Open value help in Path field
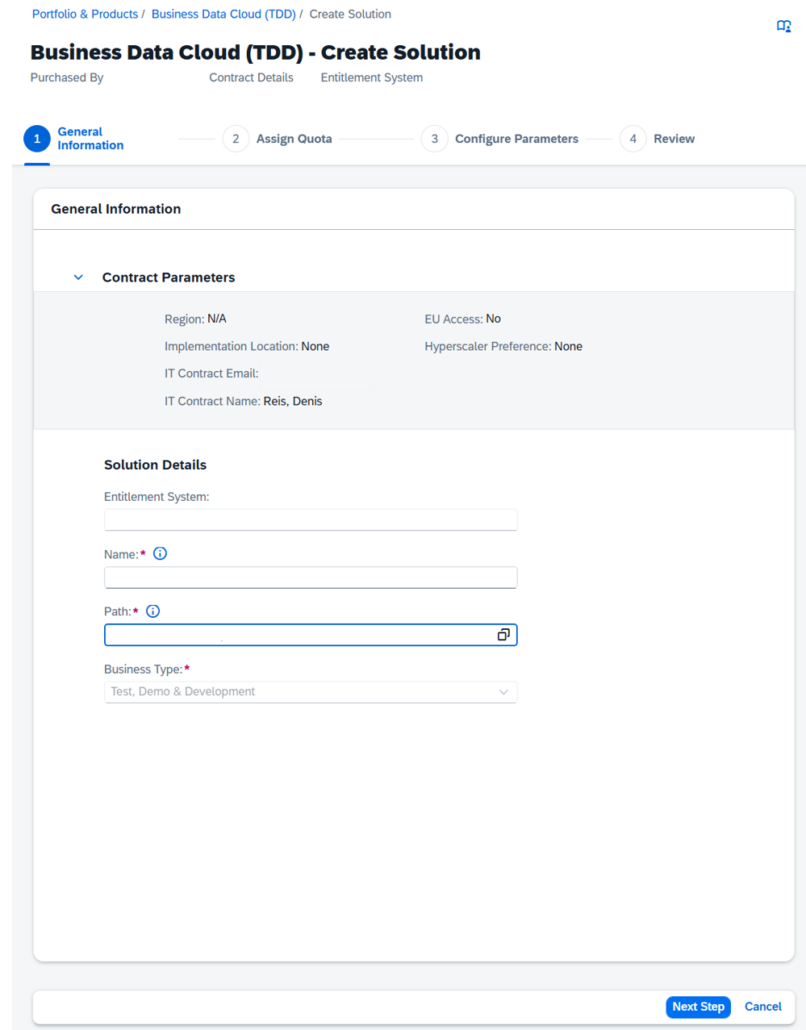This screenshot has width=806, height=1030. (x=503, y=635)
